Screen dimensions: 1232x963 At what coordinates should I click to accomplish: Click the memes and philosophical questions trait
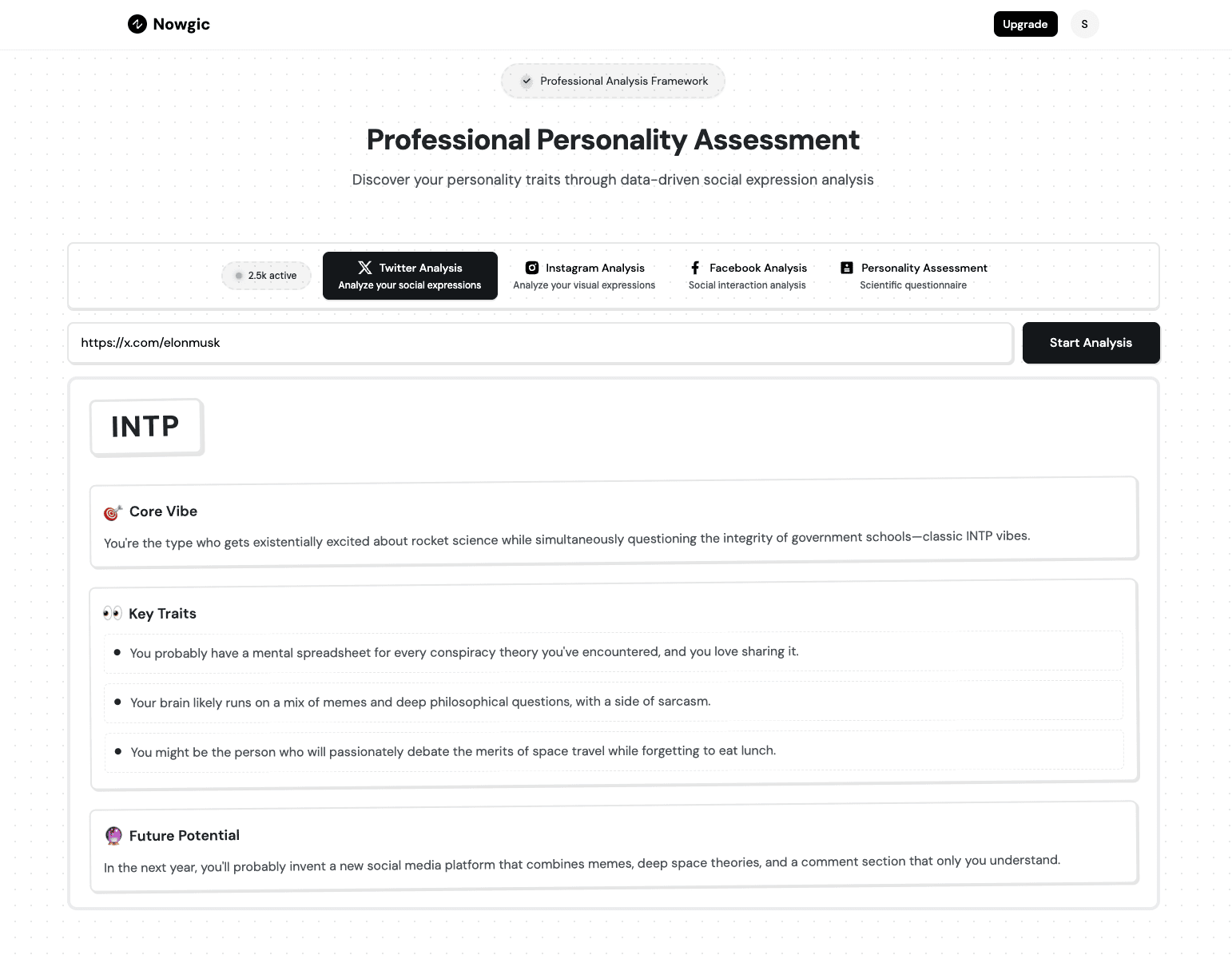click(x=614, y=702)
